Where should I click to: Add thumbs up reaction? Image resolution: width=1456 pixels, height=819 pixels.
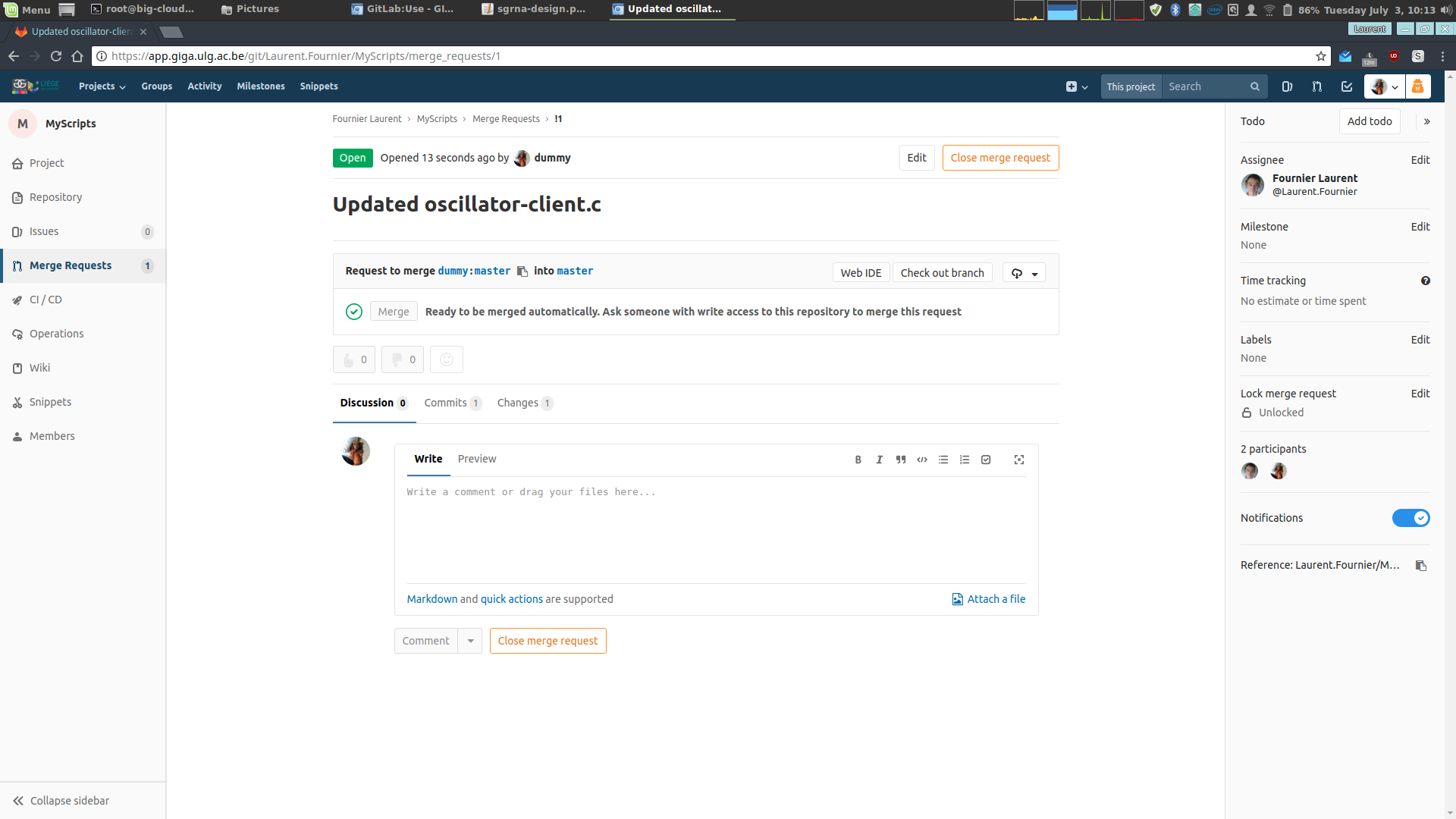pos(354,359)
